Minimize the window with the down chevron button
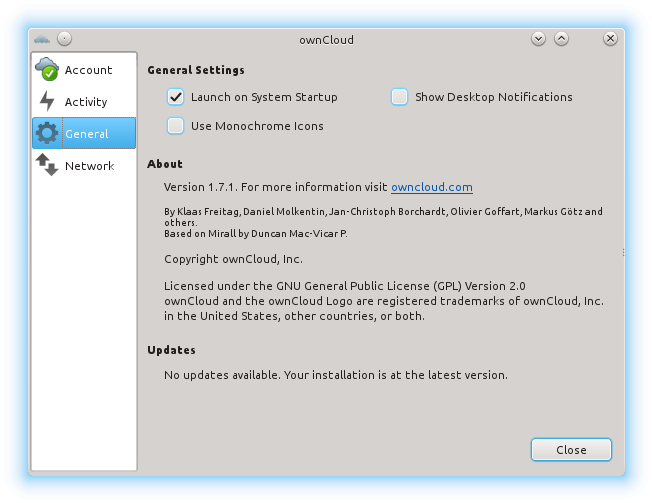The image size is (652, 503). [538, 39]
